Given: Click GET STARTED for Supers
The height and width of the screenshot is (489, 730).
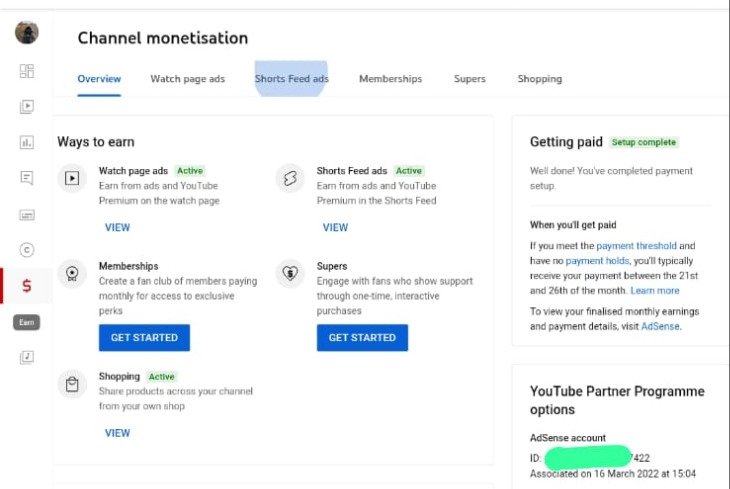Looking at the screenshot, I should point(362,338).
